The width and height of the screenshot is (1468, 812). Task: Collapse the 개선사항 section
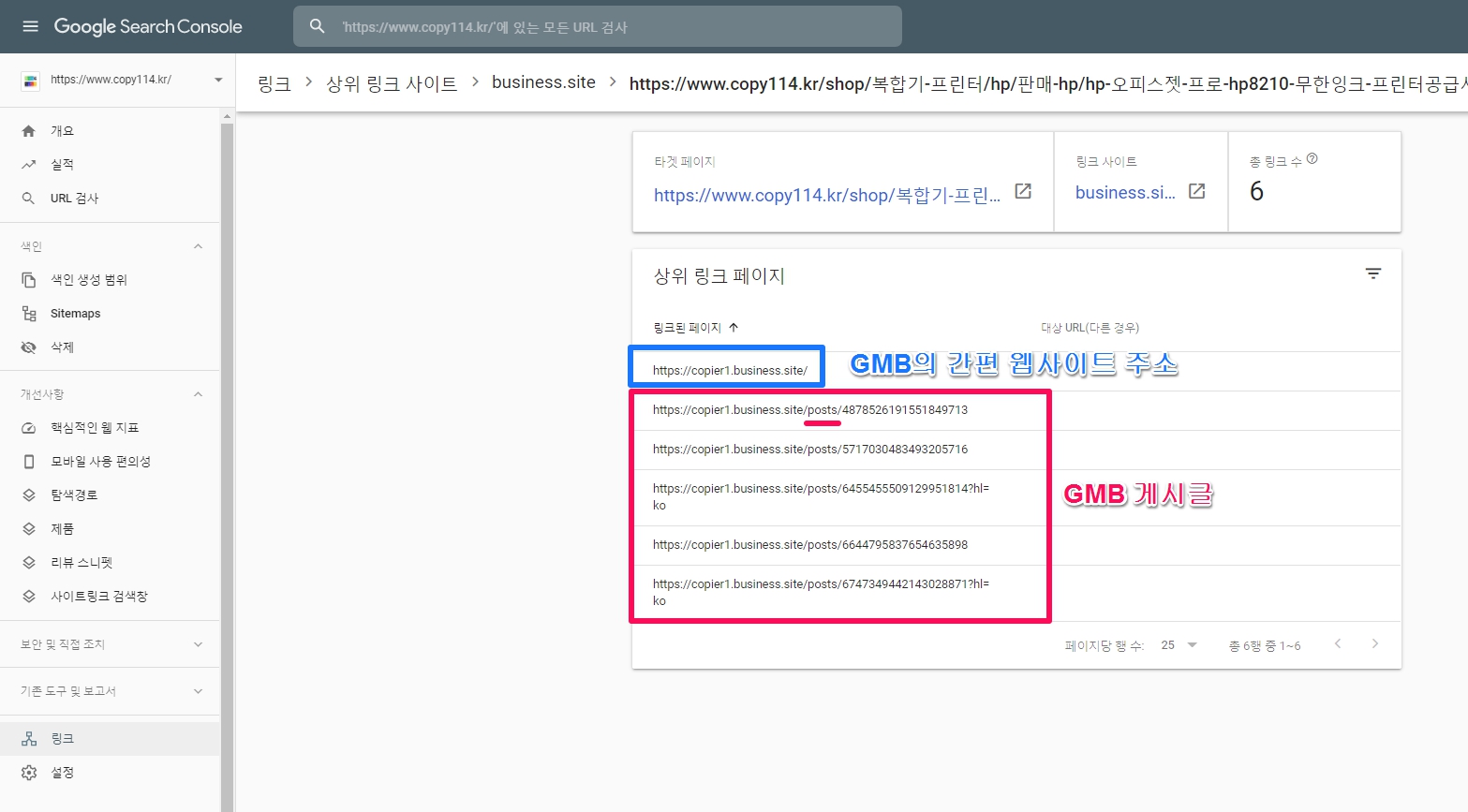pos(198,394)
